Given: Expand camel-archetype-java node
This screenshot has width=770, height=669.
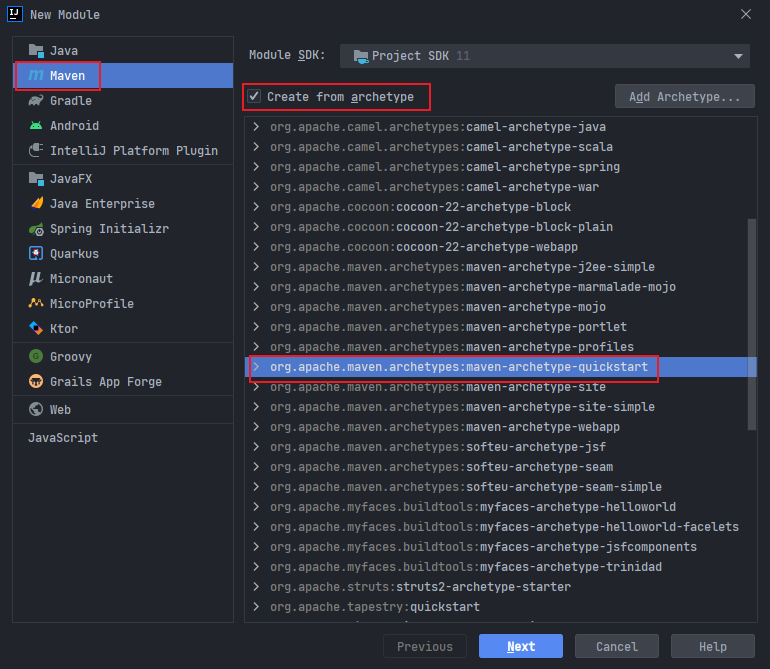Looking at the screenshot, I should (256, 127).
